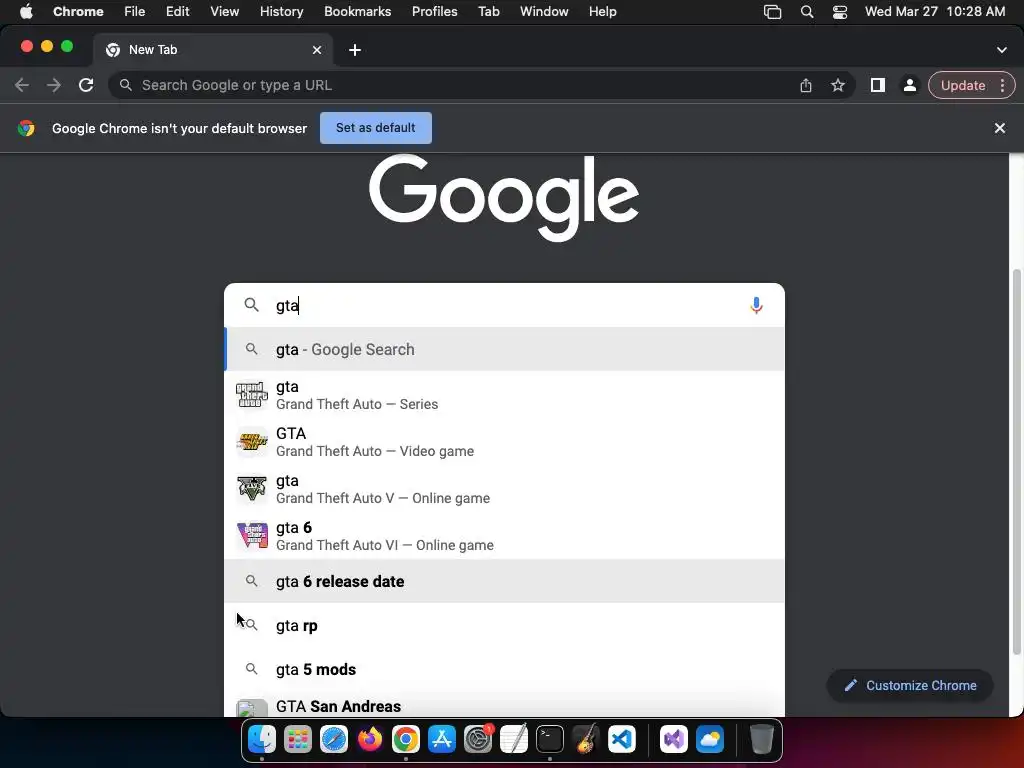1024x768 pixels.
Task: Click the GTA VI logo thumbnail
Action: (252, 536)
